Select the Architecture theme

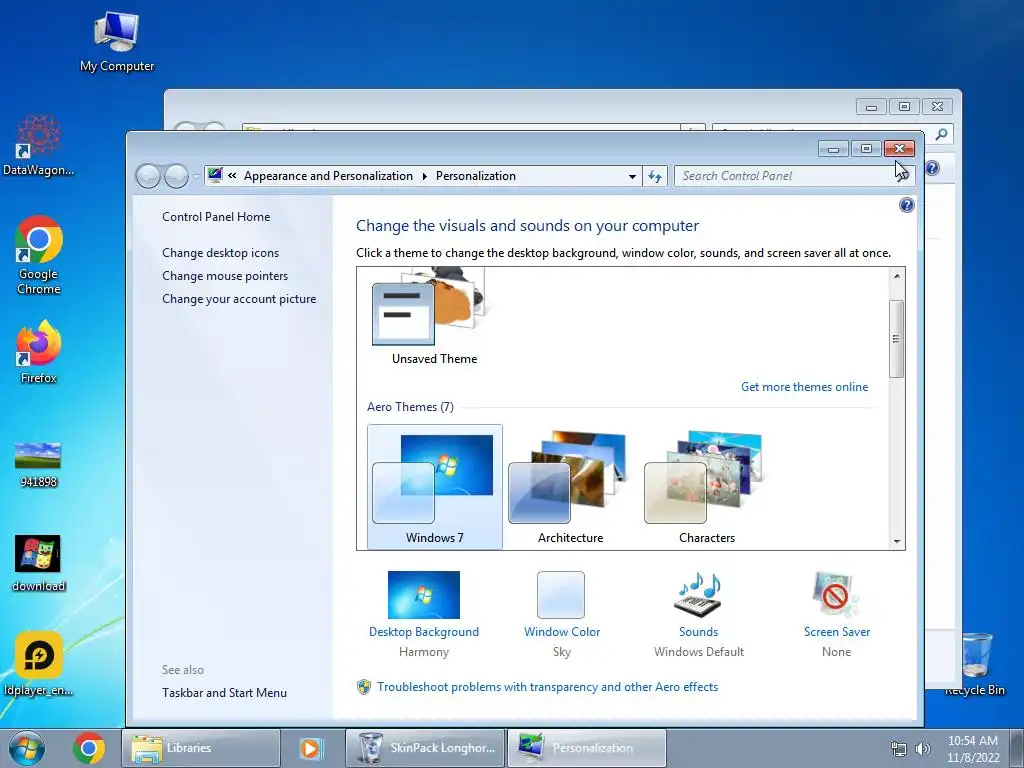(571, 487)
